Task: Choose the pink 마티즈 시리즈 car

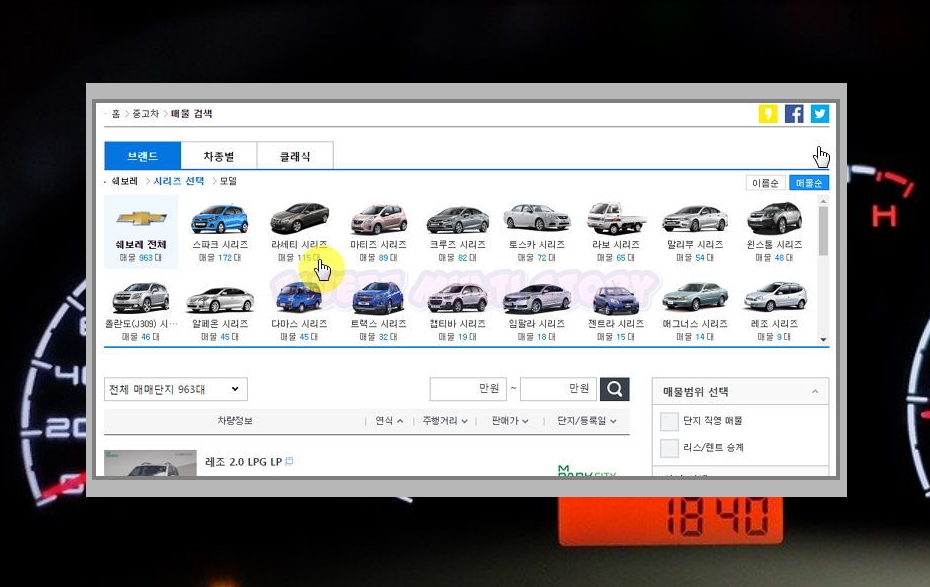Action: [378, 232]
